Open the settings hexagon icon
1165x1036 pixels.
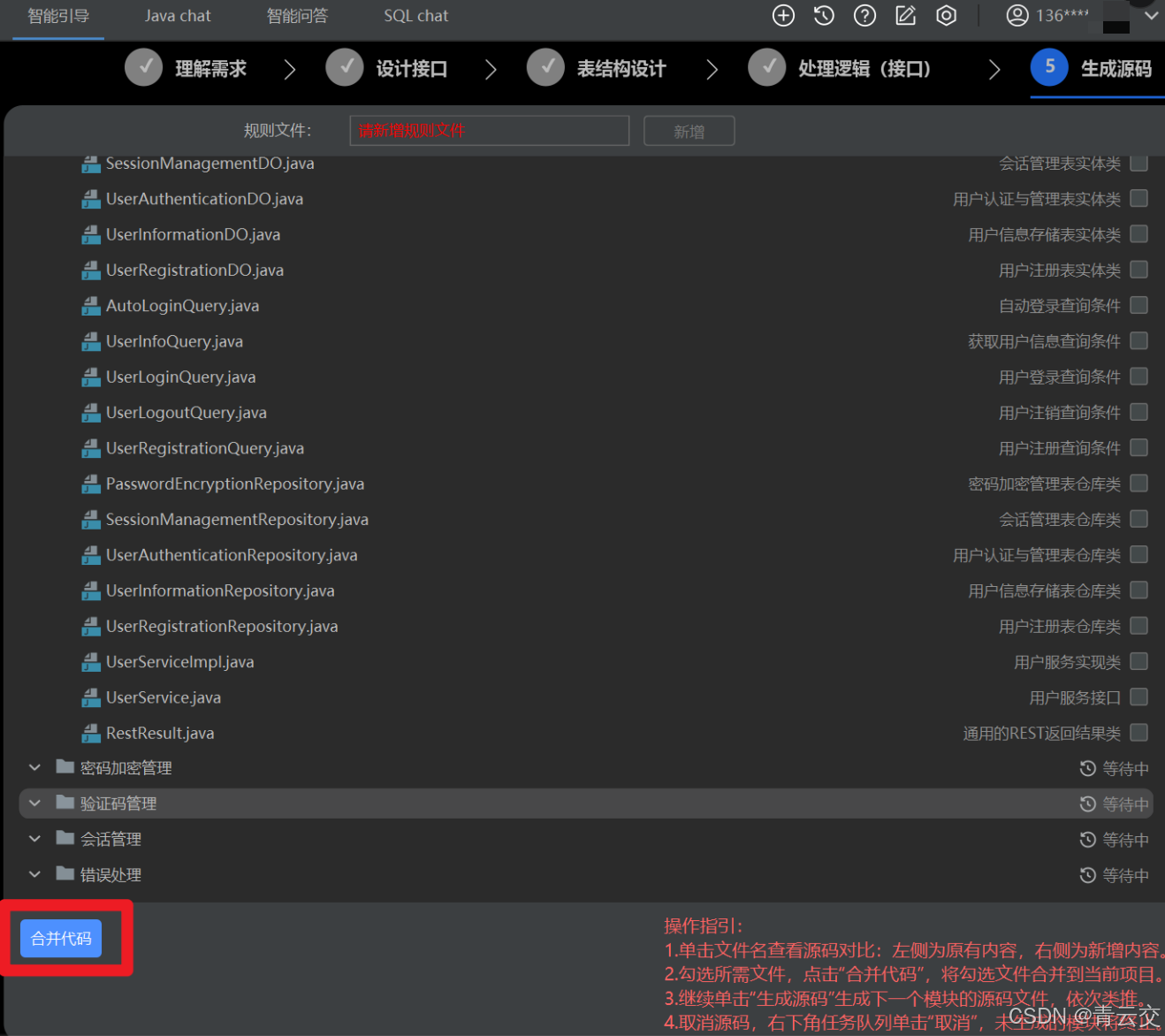(946, 16)
